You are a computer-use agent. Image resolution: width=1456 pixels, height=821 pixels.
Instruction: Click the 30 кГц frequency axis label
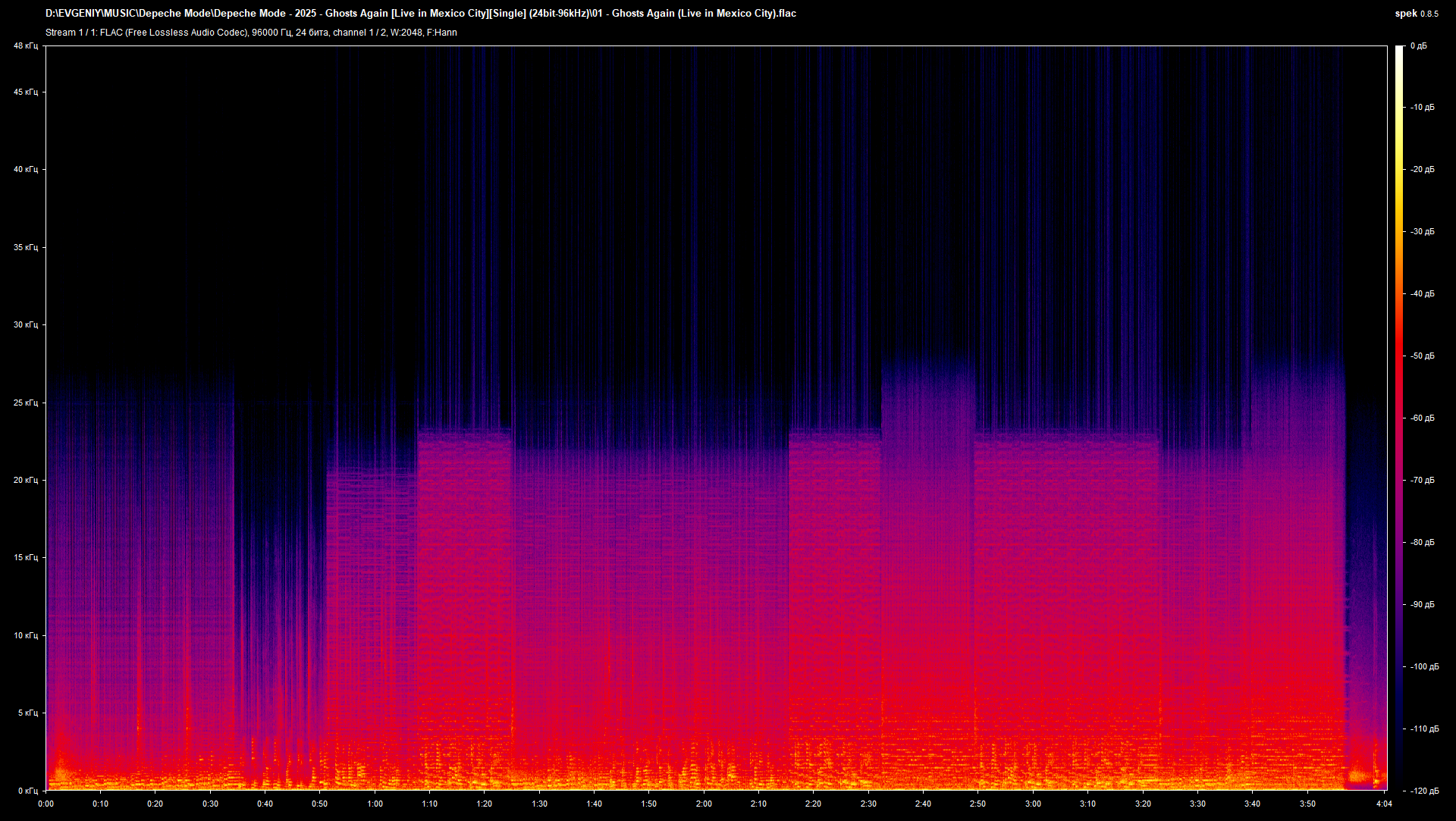[x=25, y=324]
